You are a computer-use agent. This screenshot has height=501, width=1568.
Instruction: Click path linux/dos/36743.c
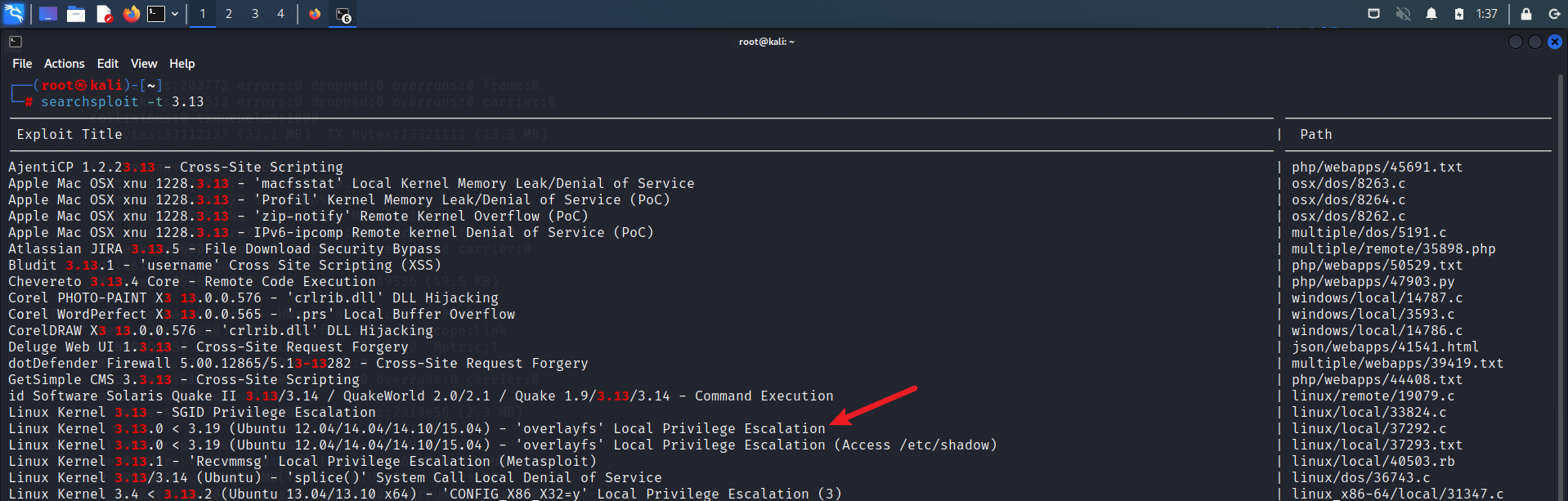click(x=1361, y=478)
